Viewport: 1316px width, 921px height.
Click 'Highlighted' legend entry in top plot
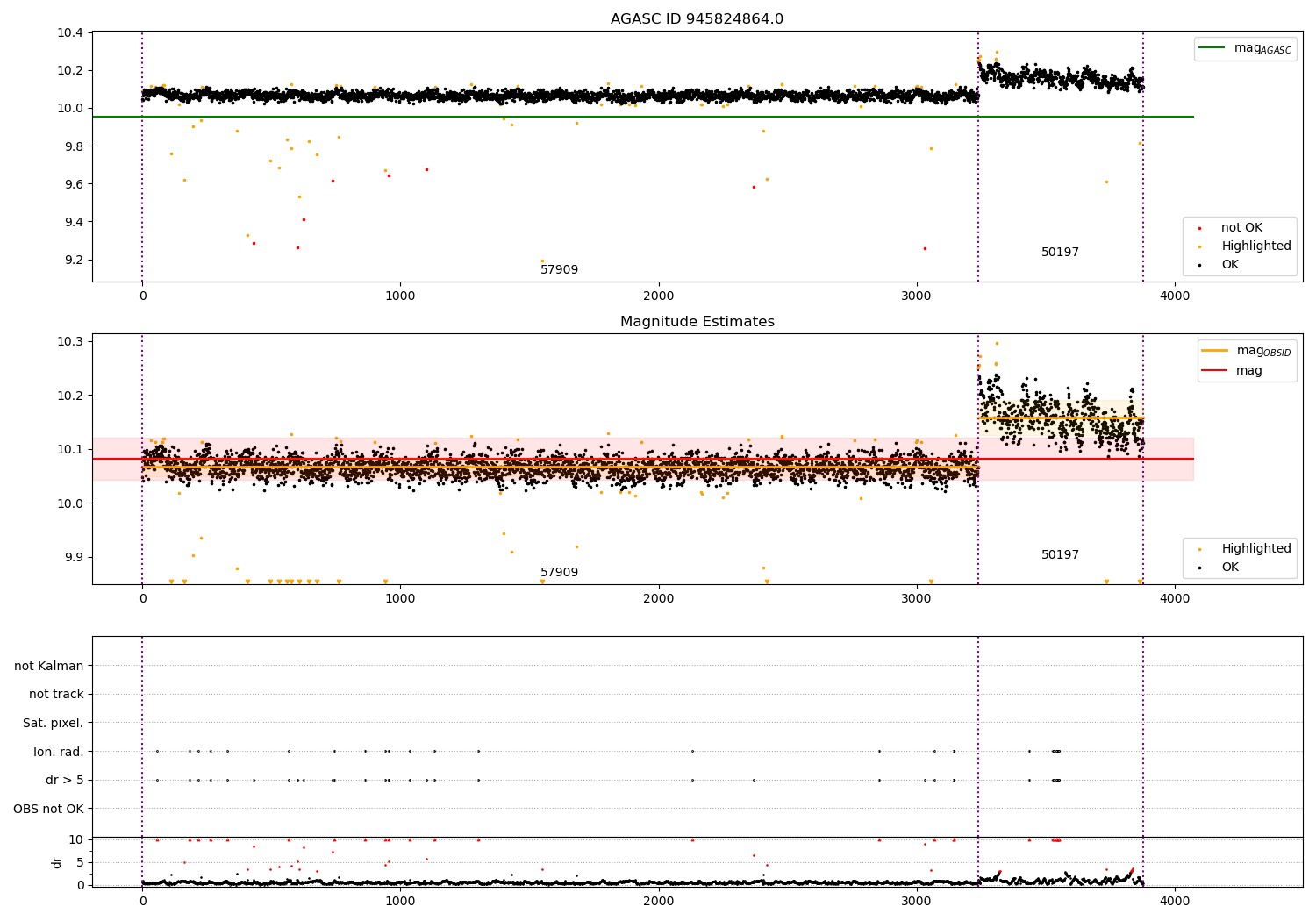[x=1256, y=246]
